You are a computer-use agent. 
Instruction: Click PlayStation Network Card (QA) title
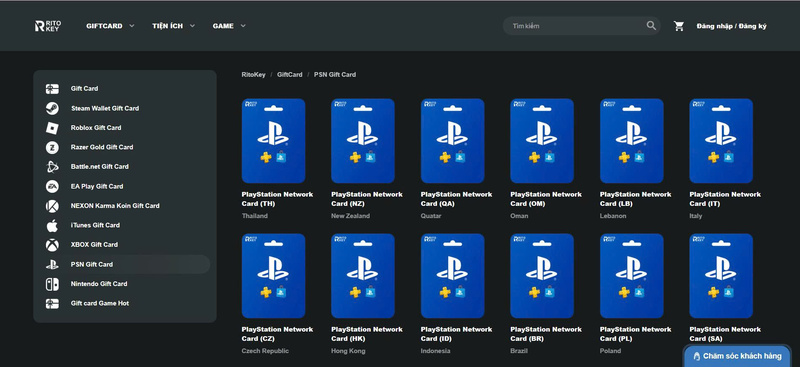coord(456,199)
